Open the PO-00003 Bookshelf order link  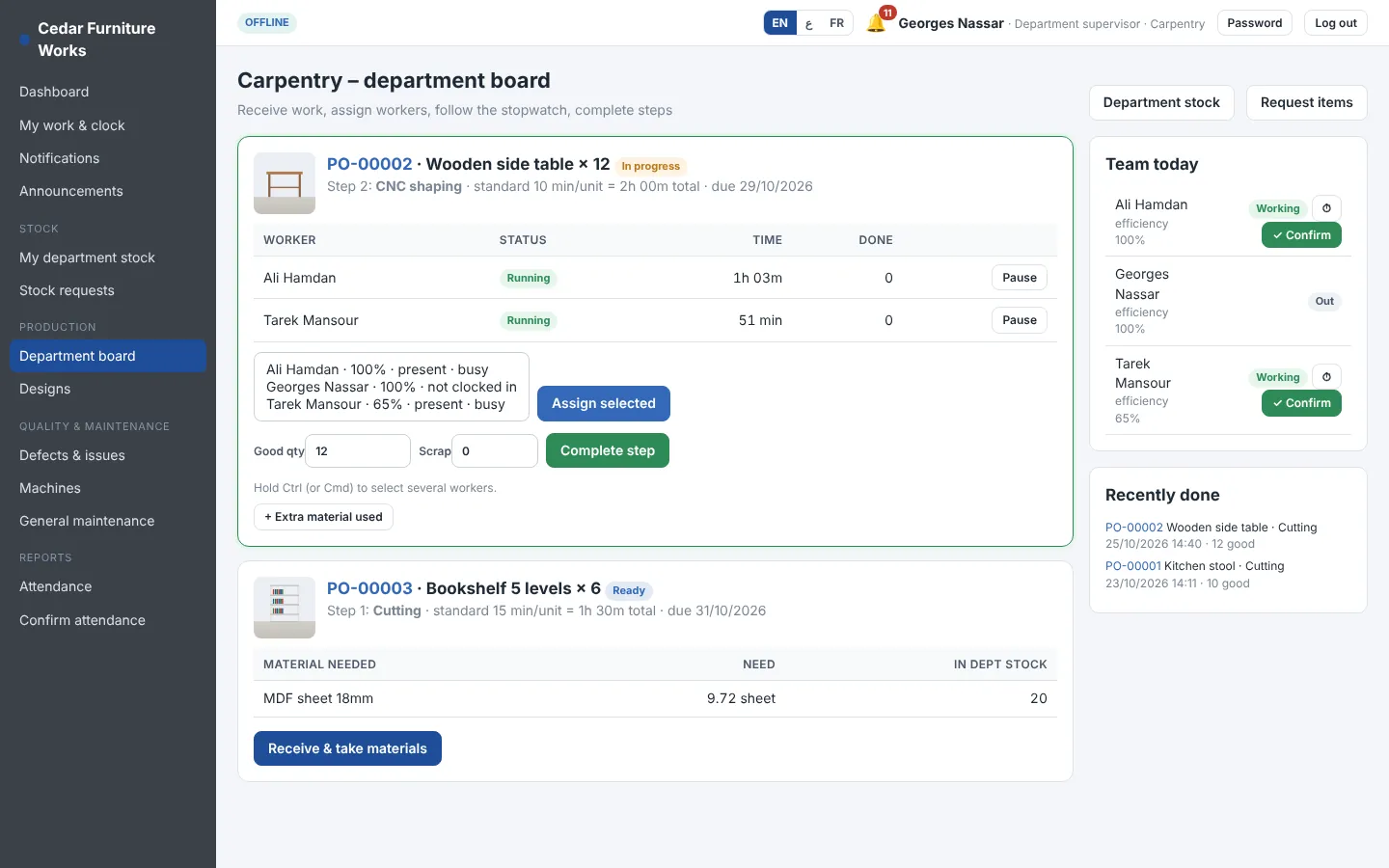(x=369, y=588)
